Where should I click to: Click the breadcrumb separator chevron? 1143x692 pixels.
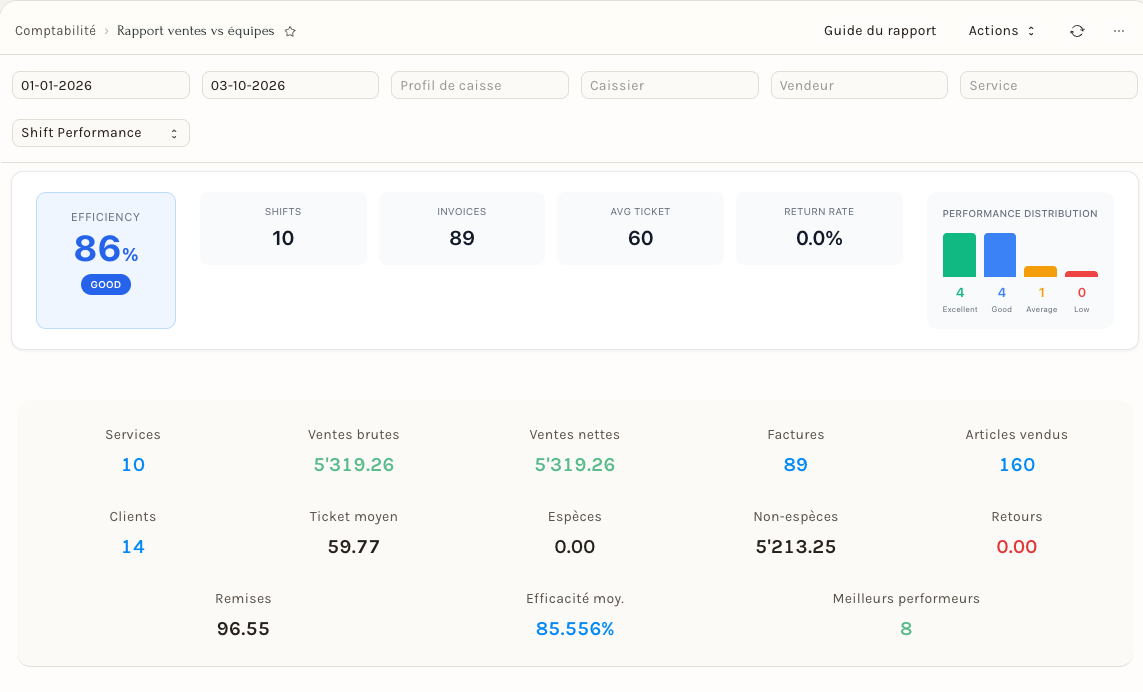tap(106, 31)
